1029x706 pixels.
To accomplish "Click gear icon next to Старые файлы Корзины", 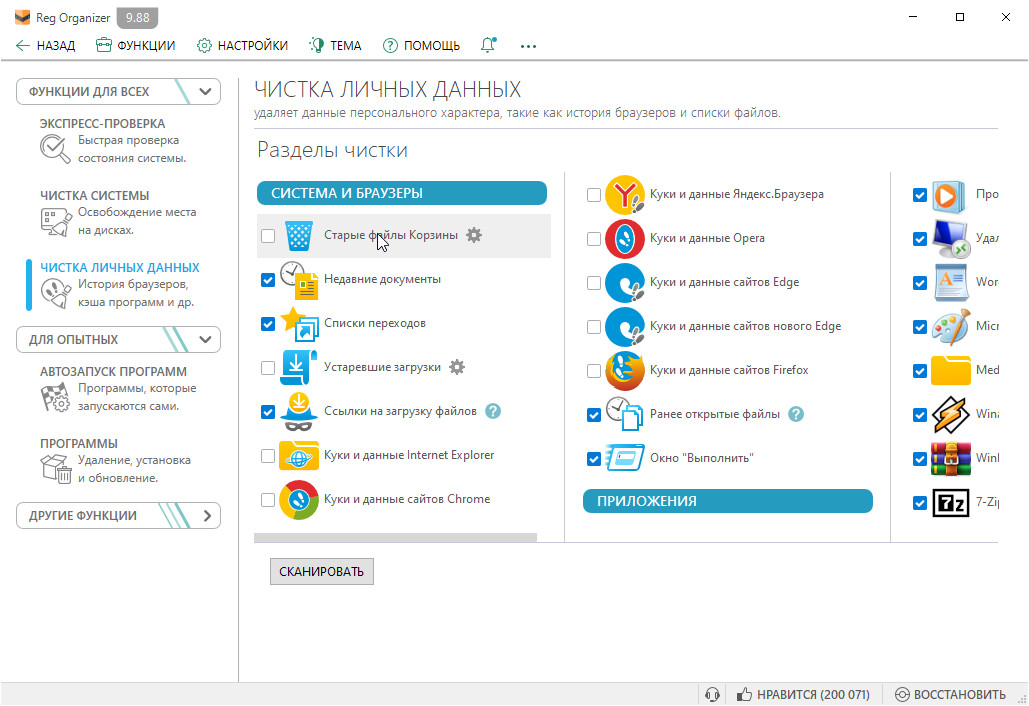I will click(474, 235).
